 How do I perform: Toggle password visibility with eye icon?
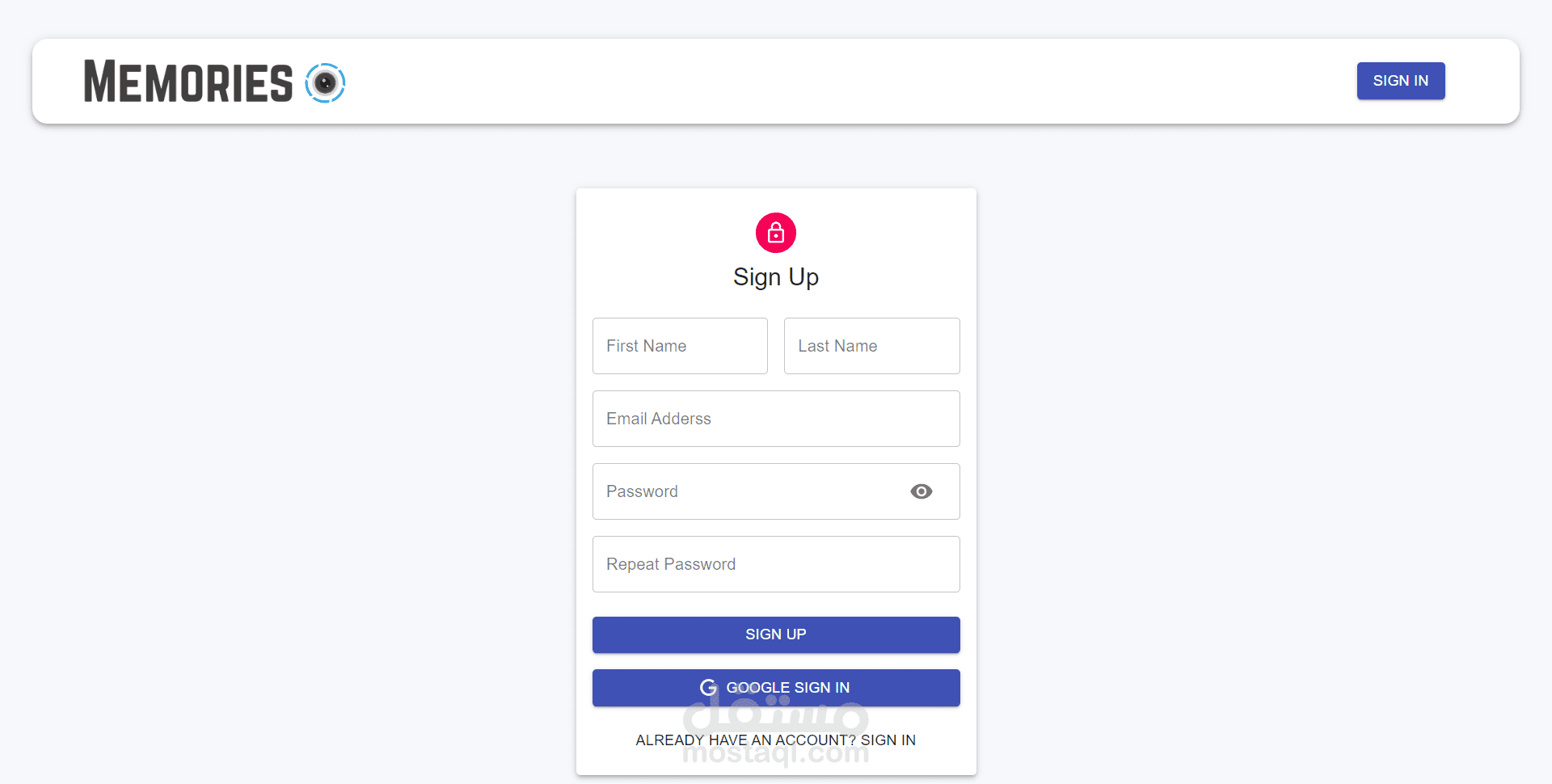(x=921, y=491)
